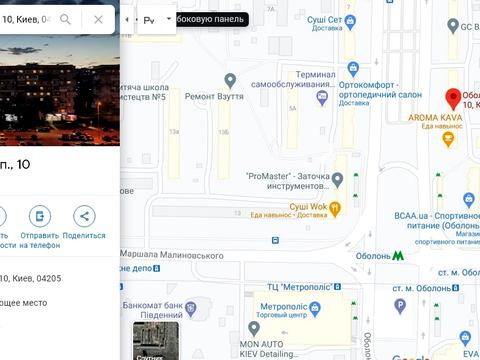The height and width of the screenshot is (360, 480).
Task: Click address text ending Киев, 04205
Action: tap(30, 278)
